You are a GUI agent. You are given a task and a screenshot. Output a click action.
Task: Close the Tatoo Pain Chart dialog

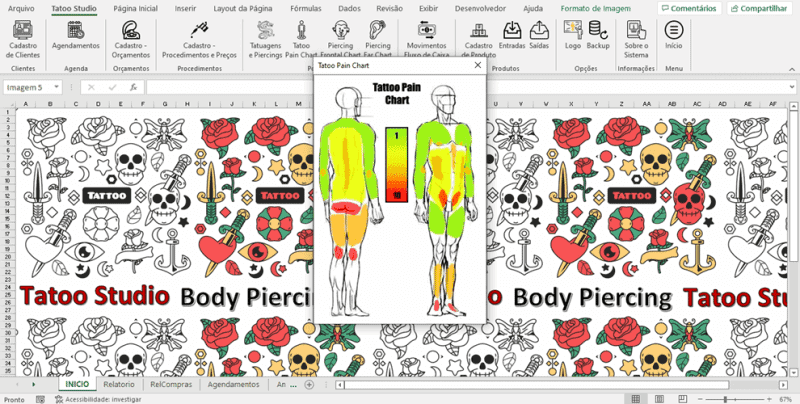[x=478, y=65]
